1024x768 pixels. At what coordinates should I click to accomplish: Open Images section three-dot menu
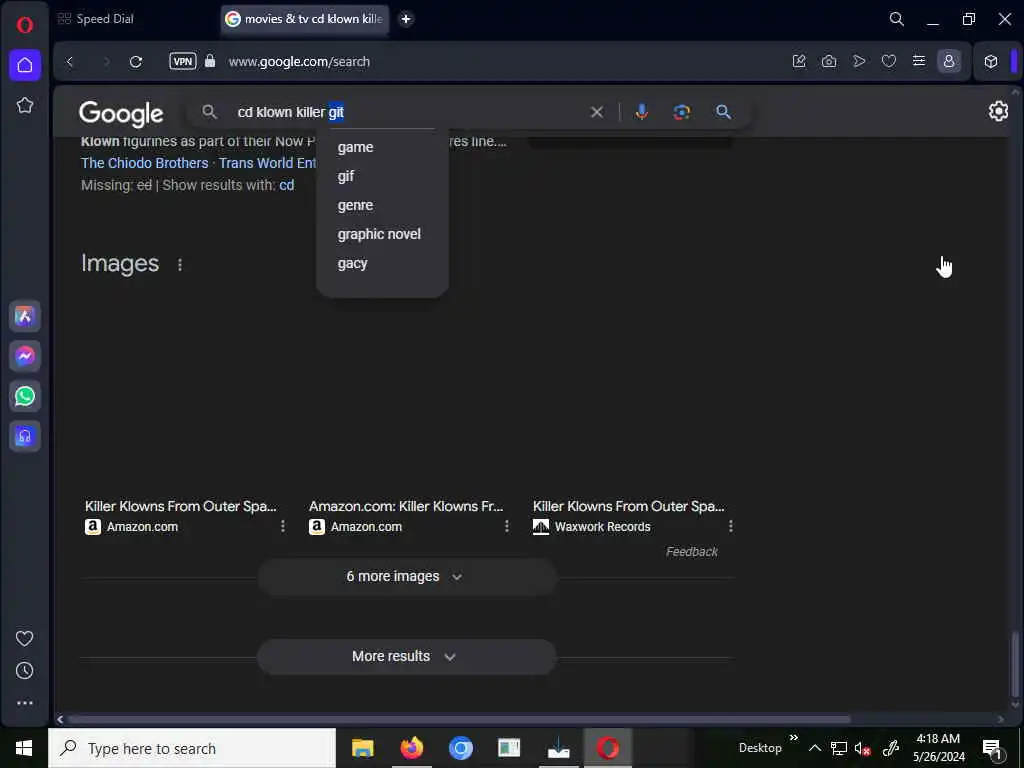click(x=180, y=264)
